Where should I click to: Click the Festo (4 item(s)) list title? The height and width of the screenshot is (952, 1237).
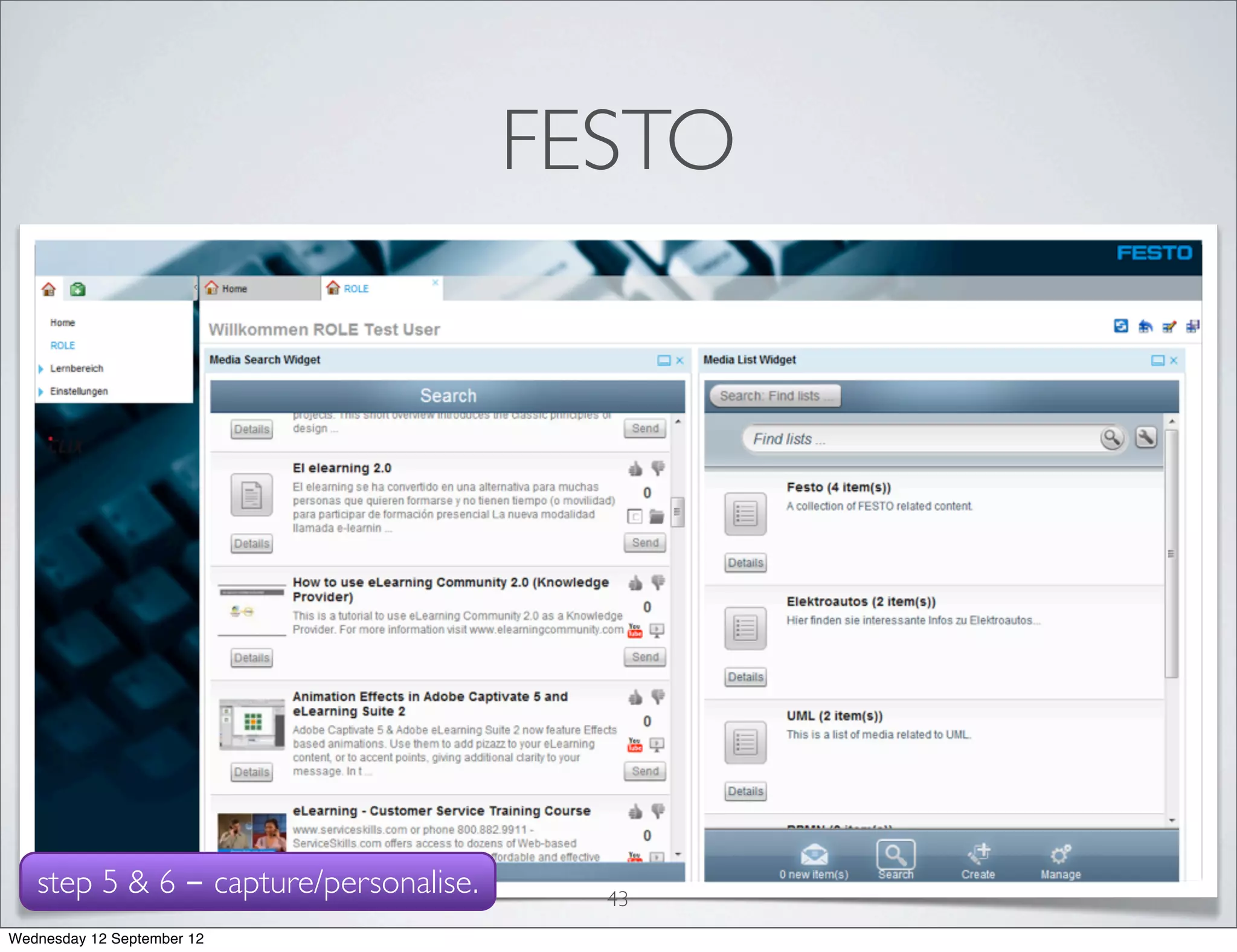coord(838,487)
